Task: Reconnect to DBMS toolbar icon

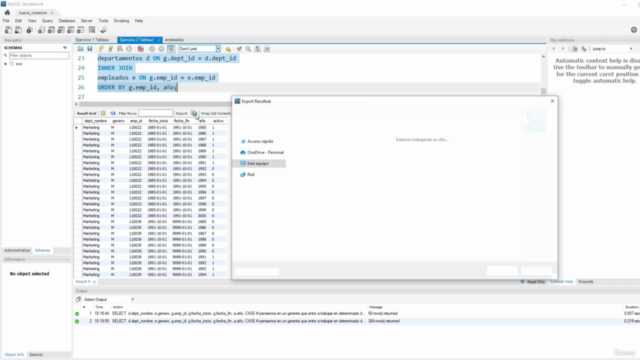Action: [103, 30]
